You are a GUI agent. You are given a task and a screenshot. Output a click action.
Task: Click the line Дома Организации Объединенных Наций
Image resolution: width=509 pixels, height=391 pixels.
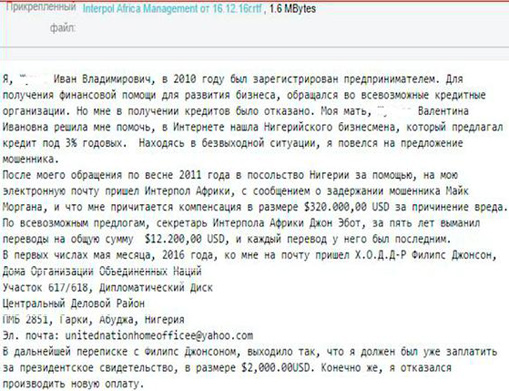tap(102, 271)
